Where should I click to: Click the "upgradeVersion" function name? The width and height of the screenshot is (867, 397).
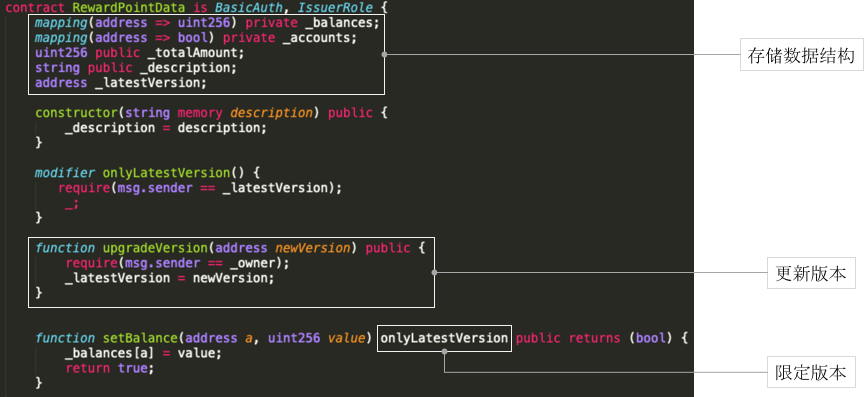[154, 248]
